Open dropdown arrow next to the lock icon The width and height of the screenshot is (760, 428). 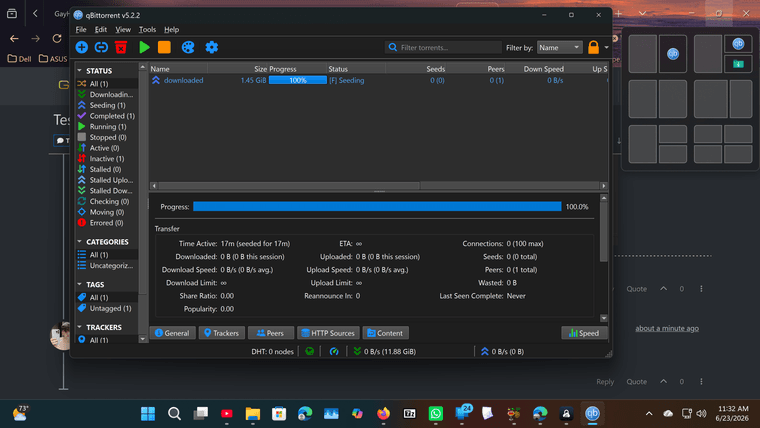pos(606,48)
